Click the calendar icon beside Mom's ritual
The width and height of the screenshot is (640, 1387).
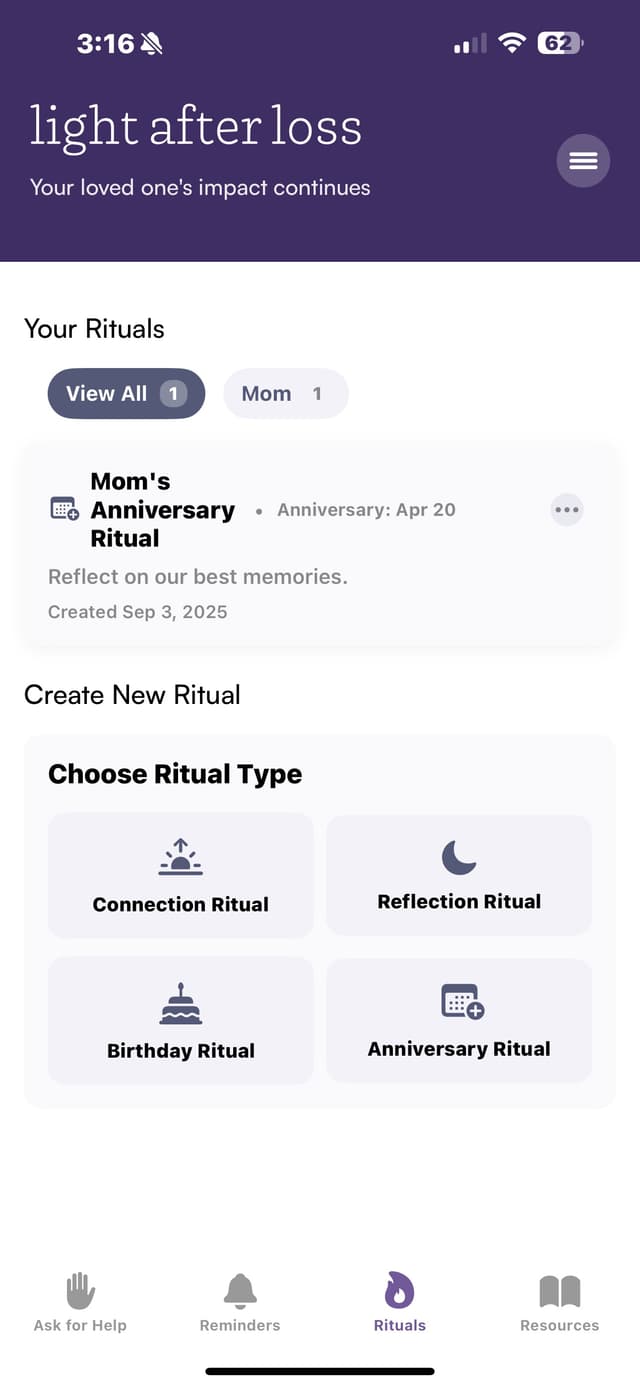[x=64, y=510]
